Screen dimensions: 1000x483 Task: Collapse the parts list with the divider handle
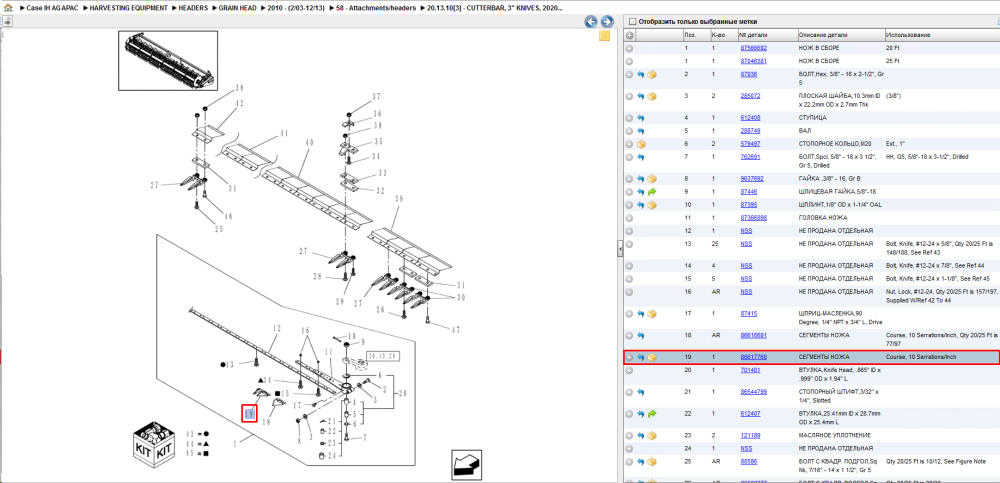coord(620,249)
